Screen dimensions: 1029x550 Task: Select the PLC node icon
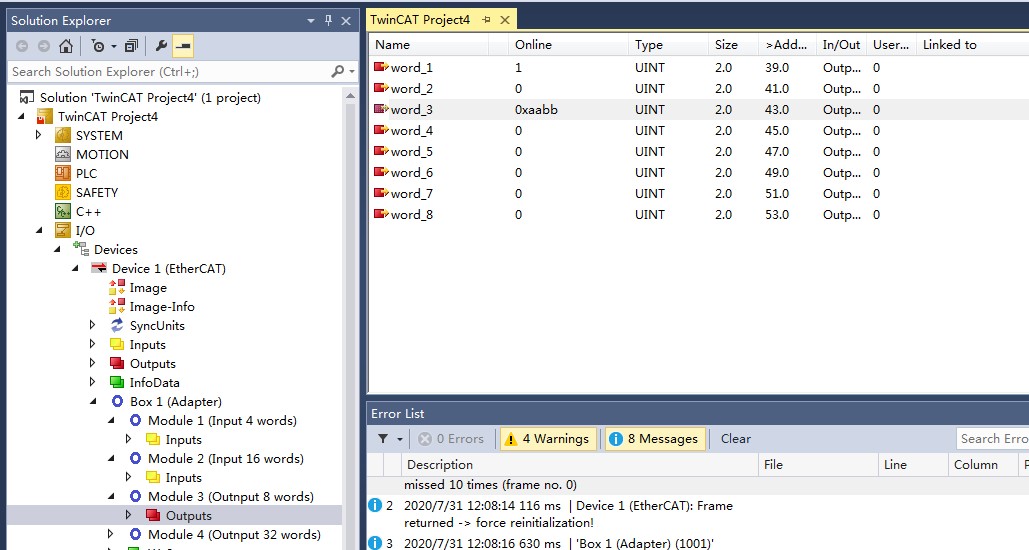62,173
